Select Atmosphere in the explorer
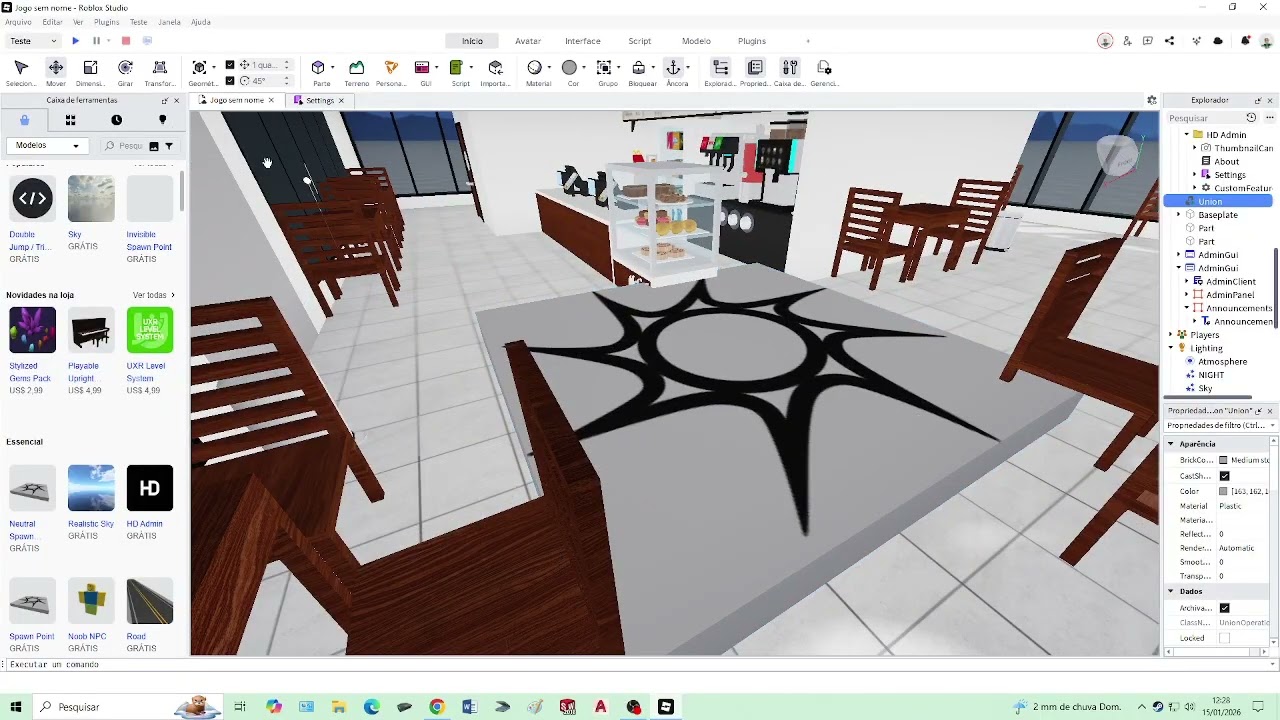 pyautogui.click(x=1222, y=362)
